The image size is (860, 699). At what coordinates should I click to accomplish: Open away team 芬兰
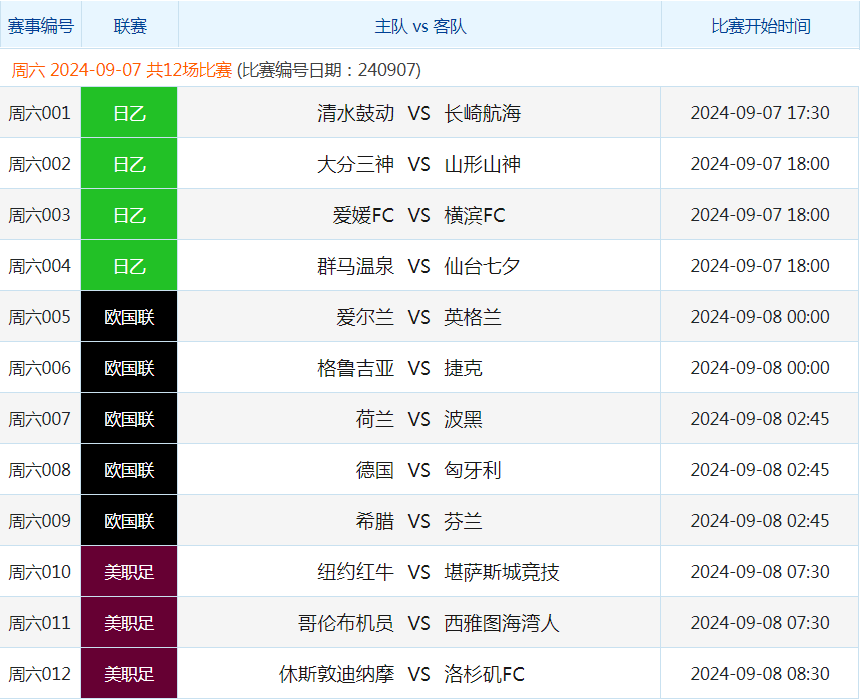pyautogui.click(x=463, y=521)
